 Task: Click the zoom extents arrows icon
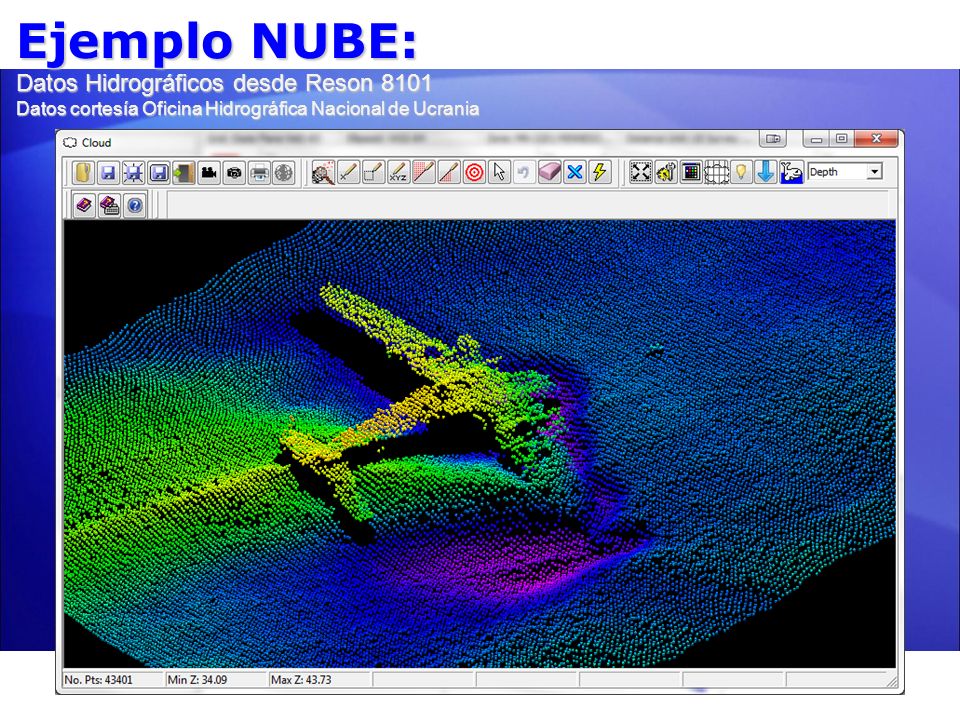tap(640, 173)
